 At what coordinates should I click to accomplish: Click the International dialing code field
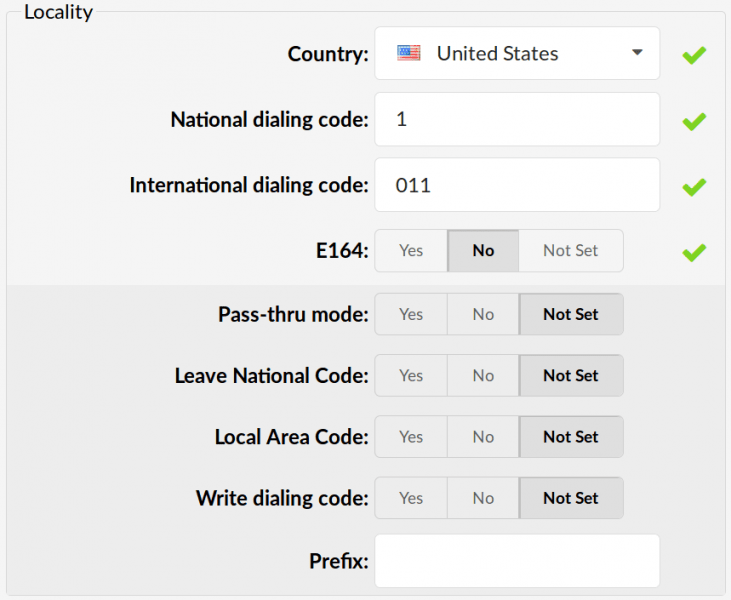(x=517, y=185)
